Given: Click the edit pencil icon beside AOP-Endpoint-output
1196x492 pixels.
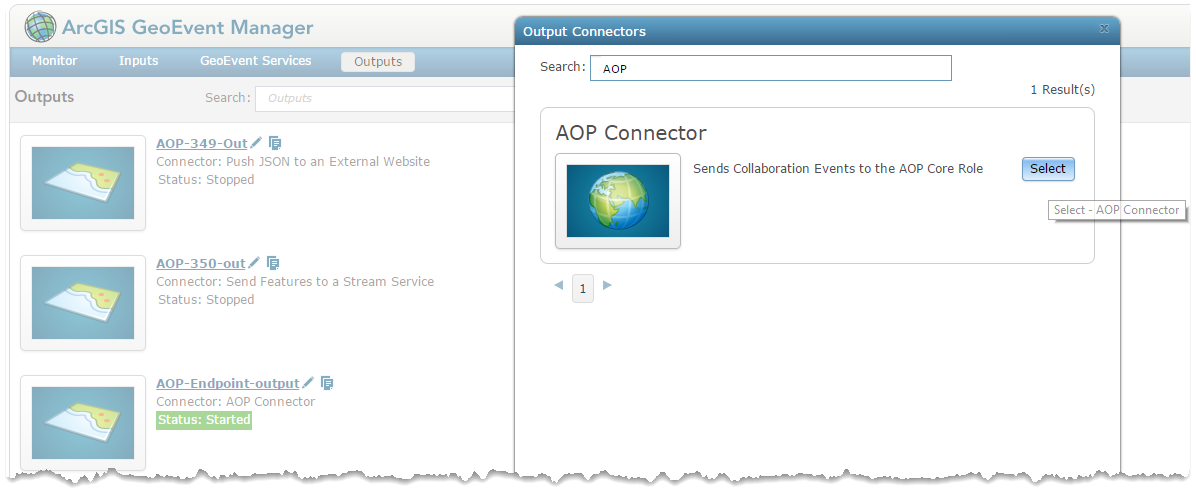Looking at the screenshot, I should 308,383.
